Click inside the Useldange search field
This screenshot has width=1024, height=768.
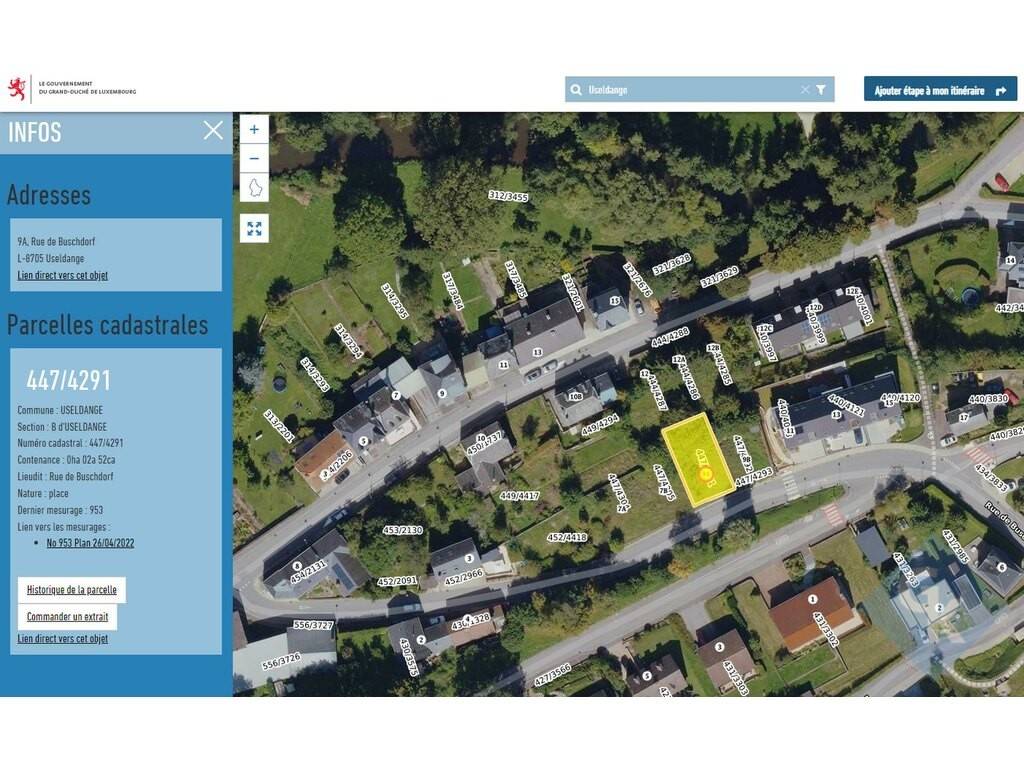(690, 90)
